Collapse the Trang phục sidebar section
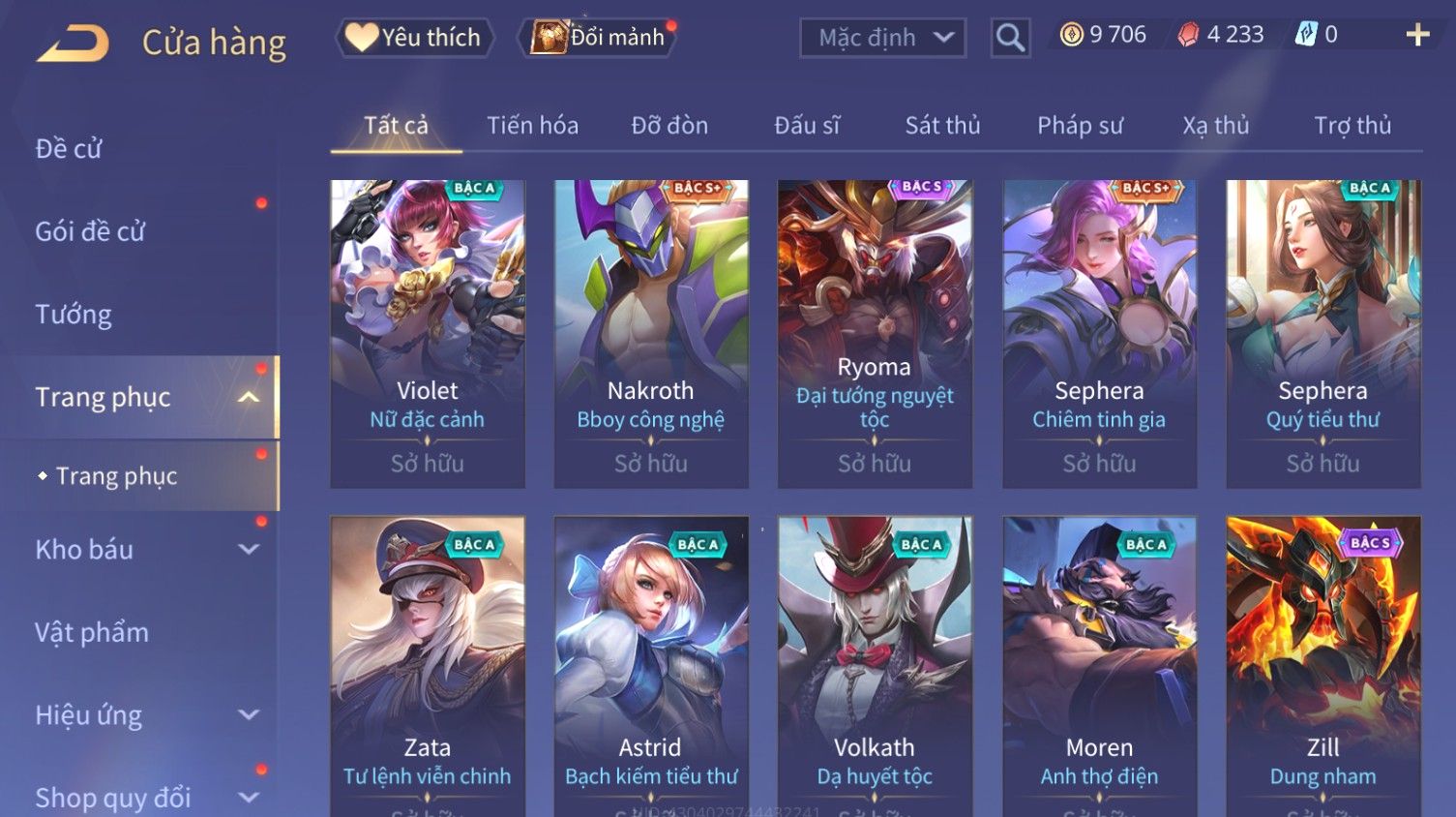 pyautogui.click(x=249, y=397)
